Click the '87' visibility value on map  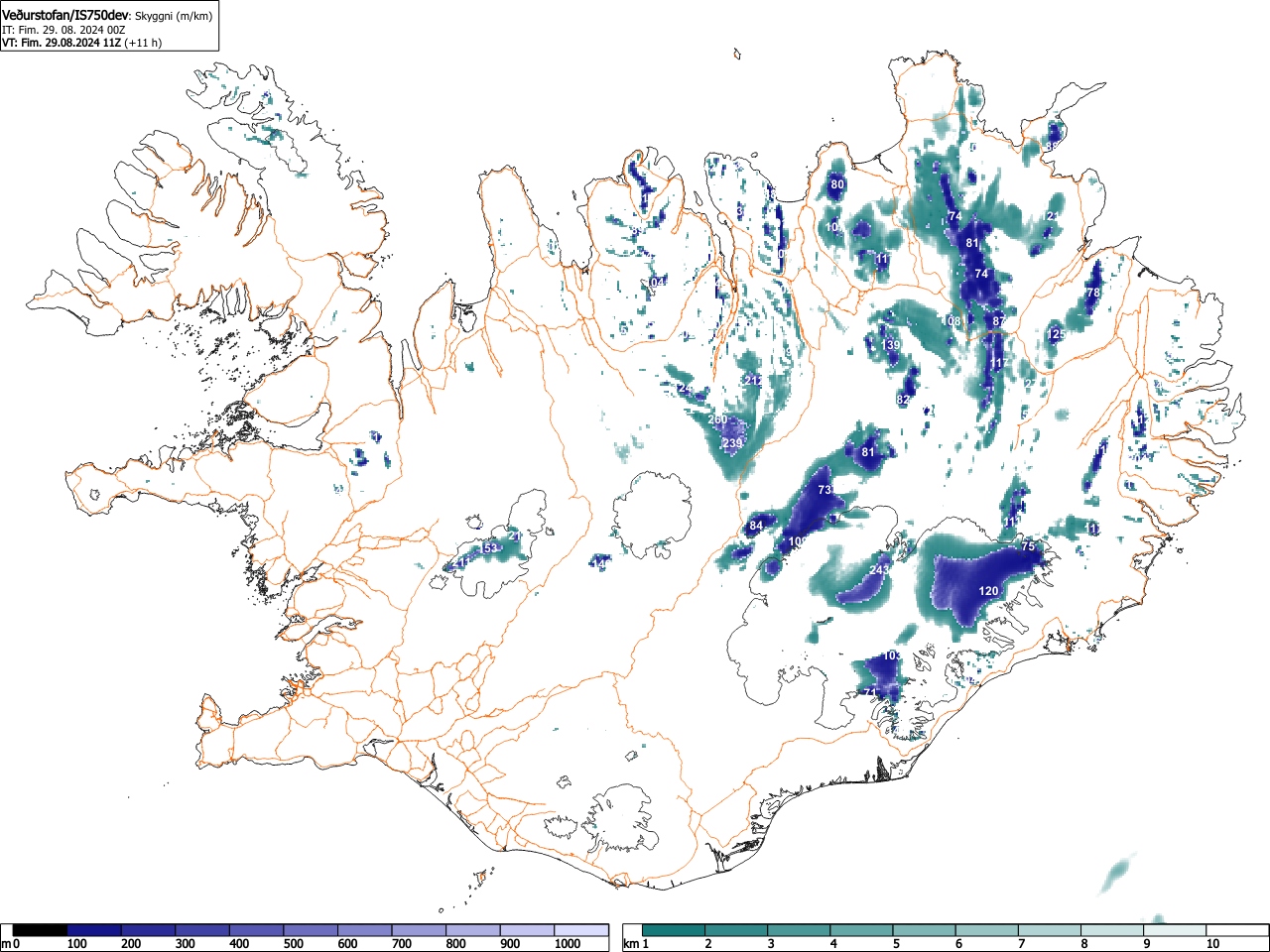pos(999,321)
